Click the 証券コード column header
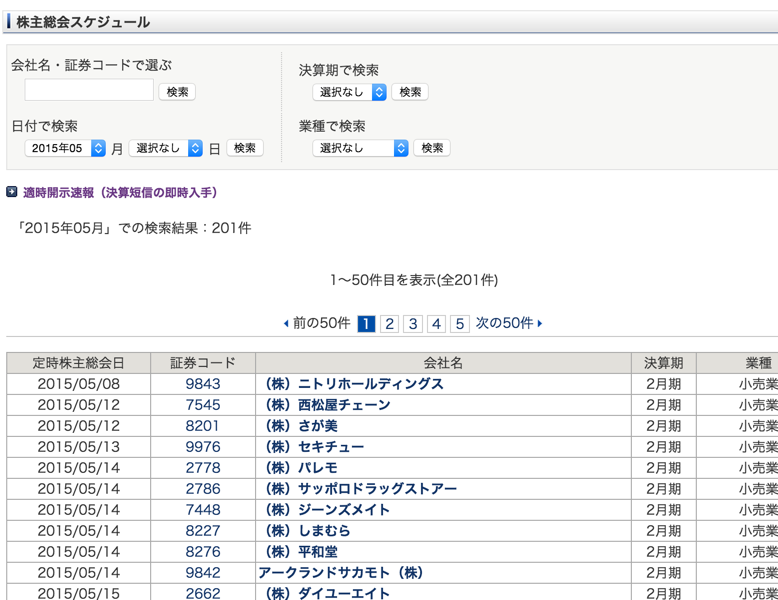The height and width of the screenshot is (600, 778). point(203,363)
